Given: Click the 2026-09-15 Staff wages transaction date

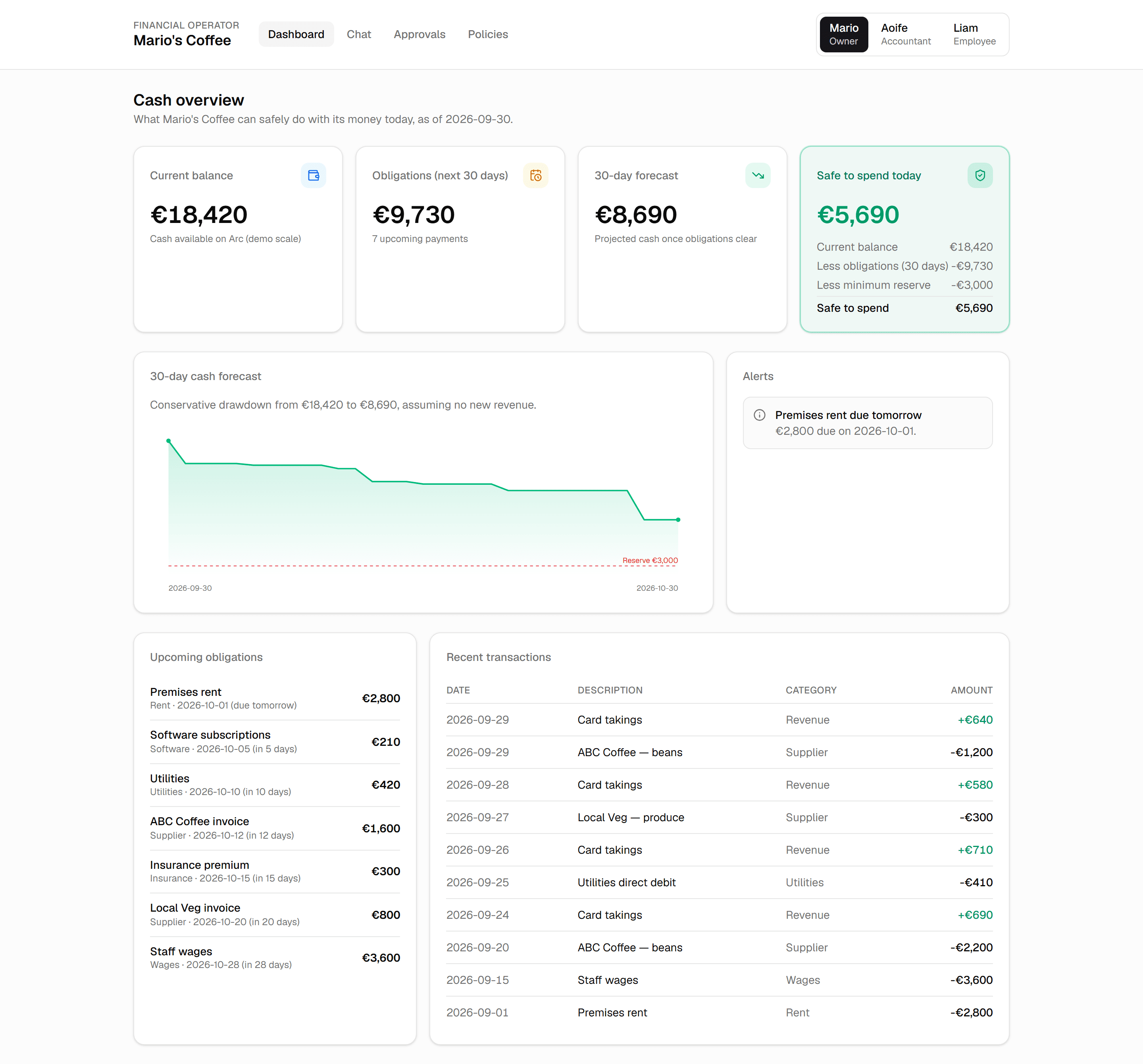Looking at the screenshot, I should [478, 980].
